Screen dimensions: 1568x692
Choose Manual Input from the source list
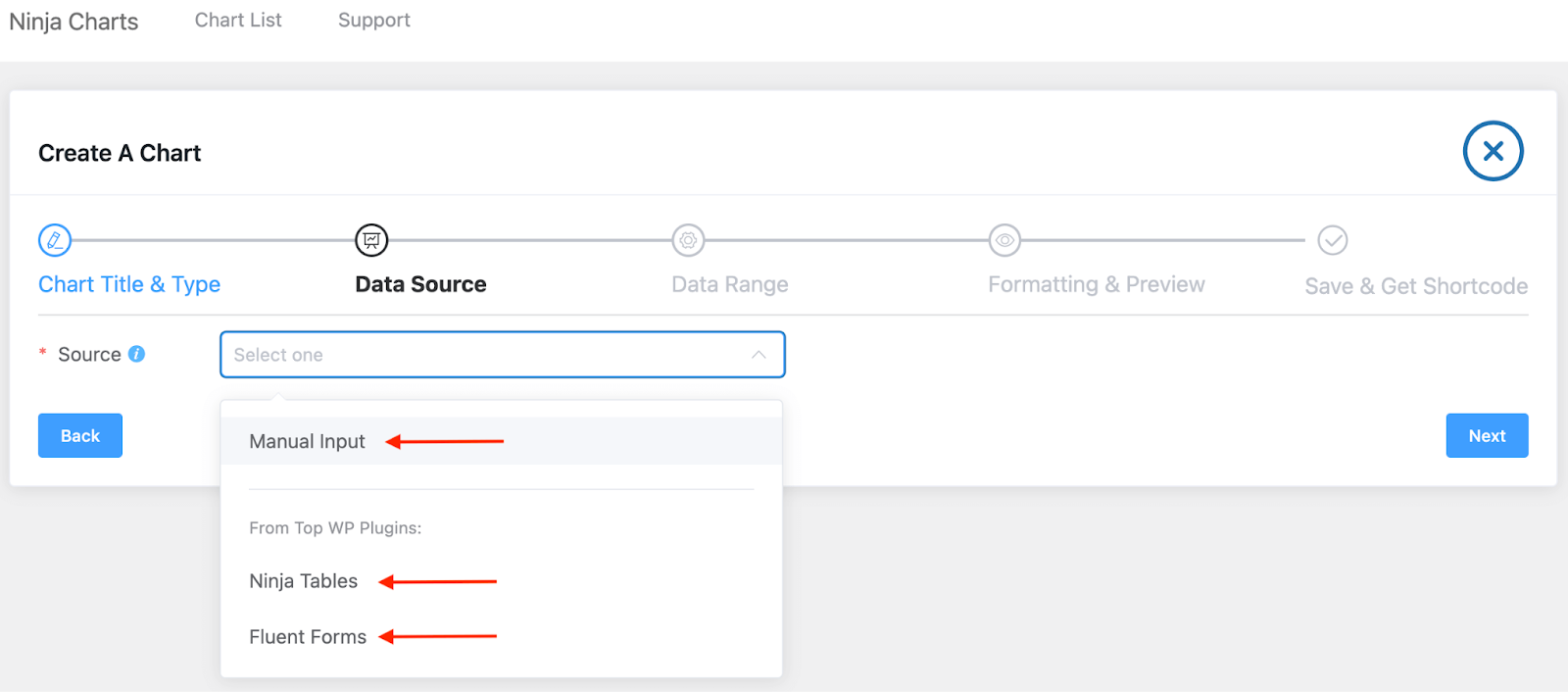tap(307, 442)
